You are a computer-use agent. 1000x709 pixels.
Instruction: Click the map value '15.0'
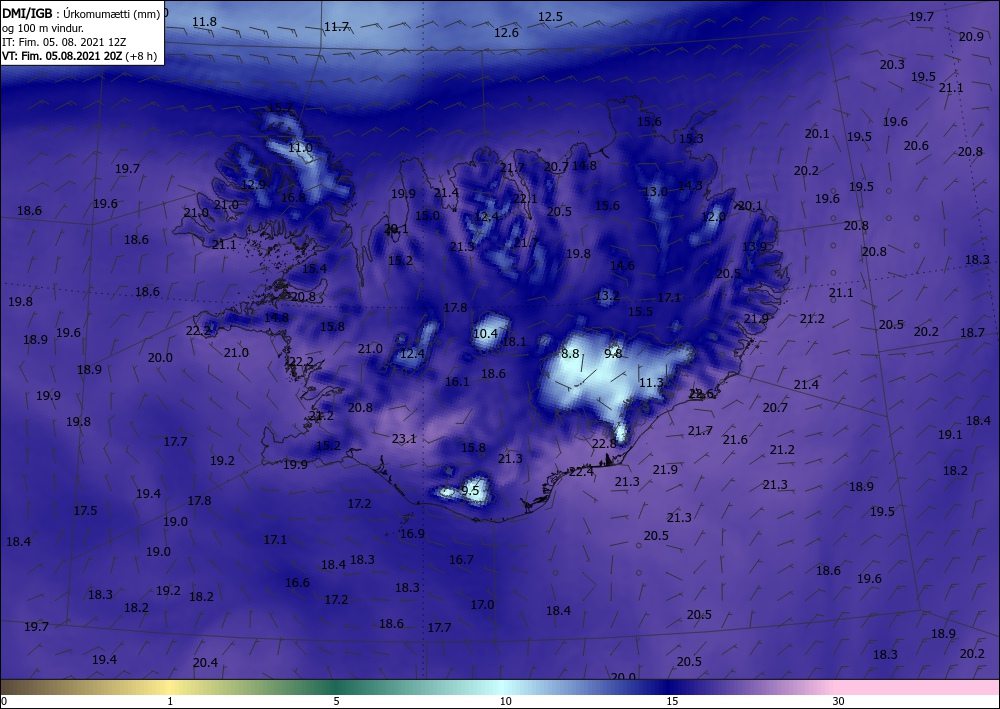tap(427, 216)
